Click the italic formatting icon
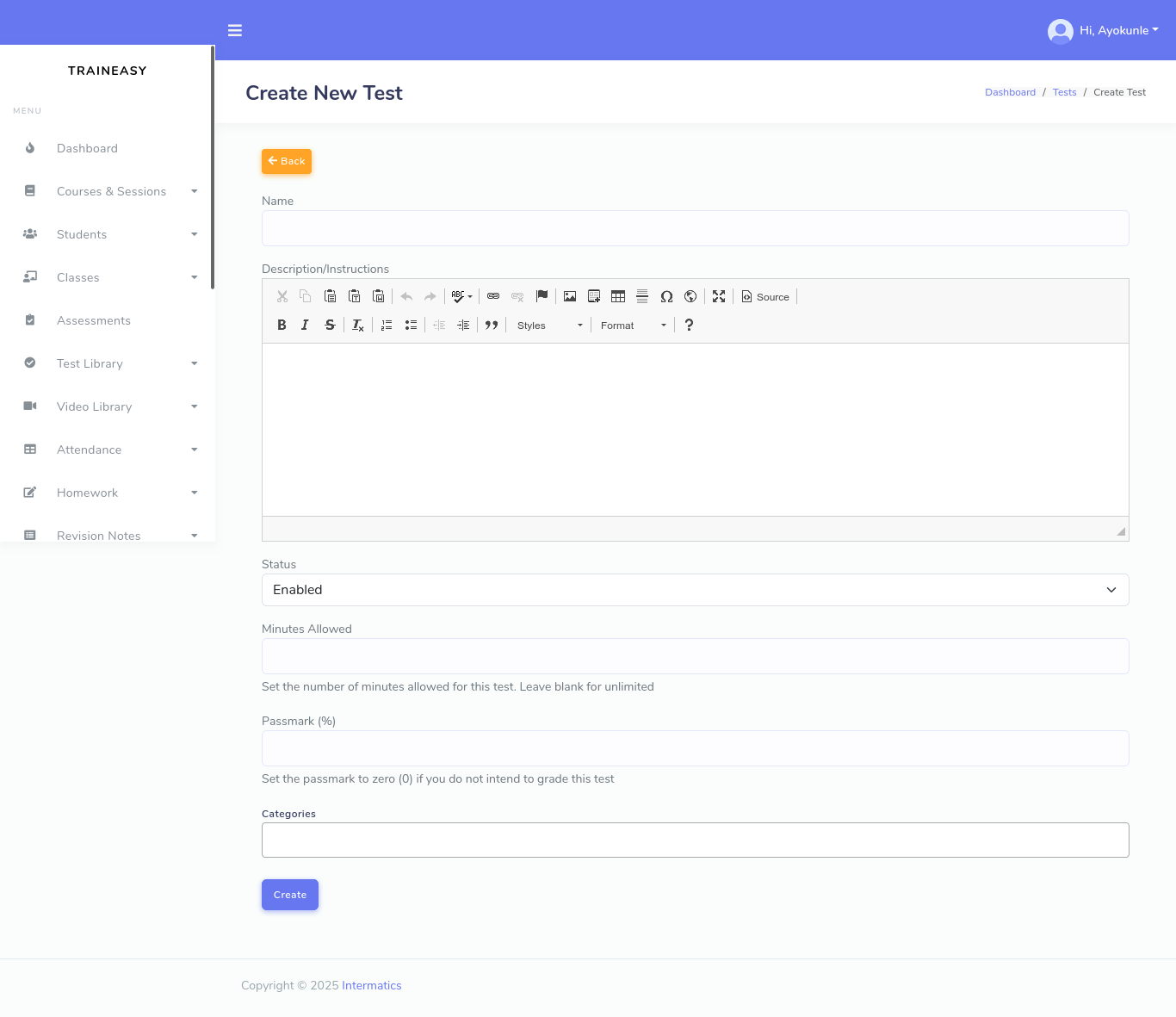 click(305, 326)
